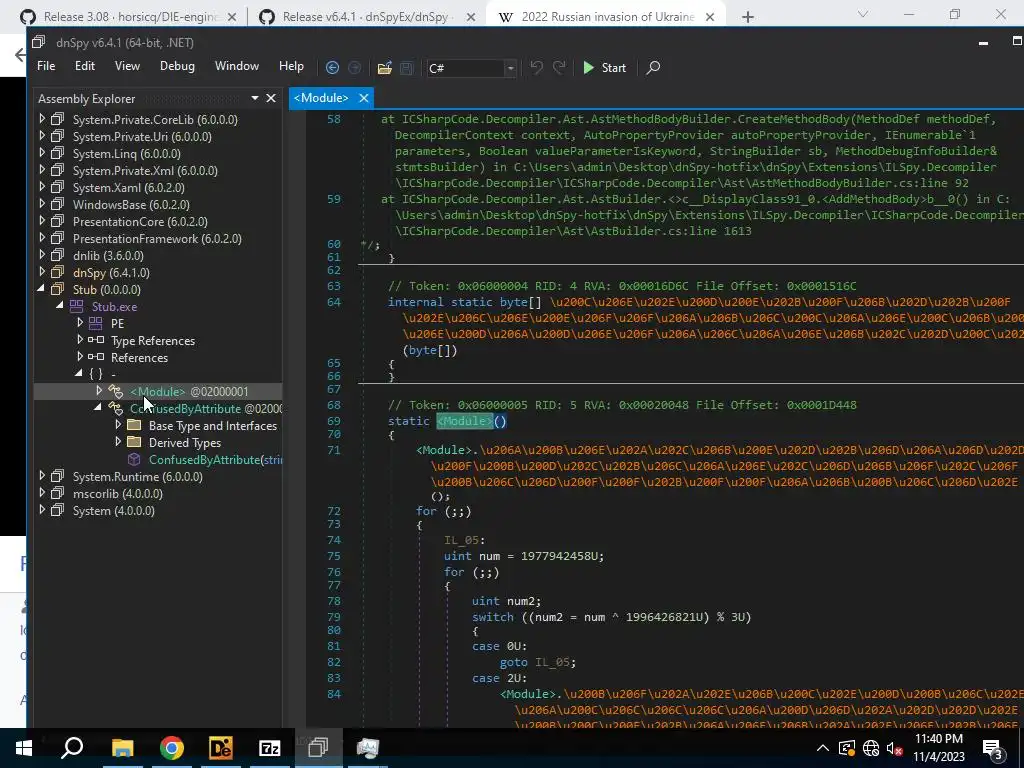Open the File menu
The image size is (1024, 768).
point(46,66)
